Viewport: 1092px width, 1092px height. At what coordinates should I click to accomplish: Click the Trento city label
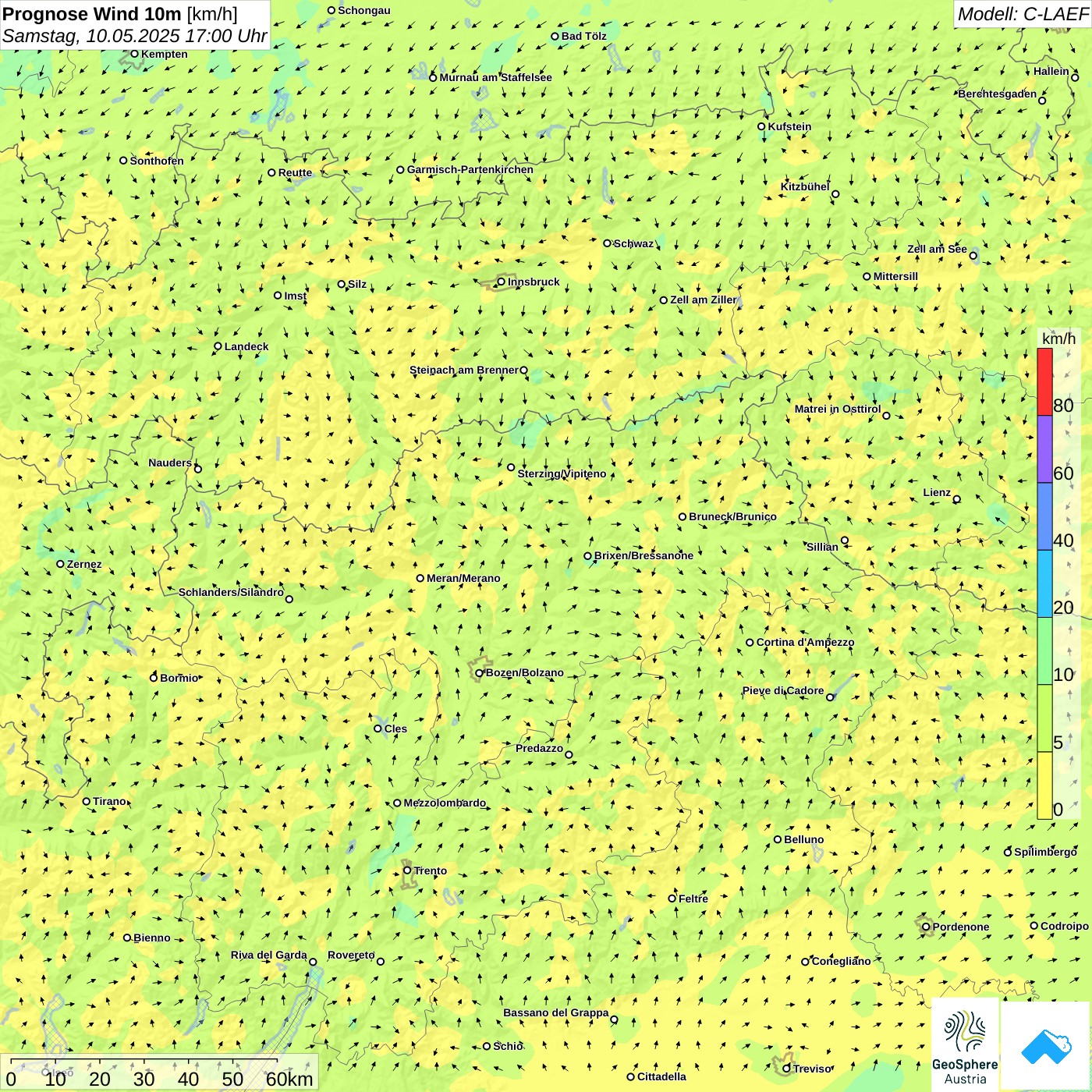[x=431, y=870]
